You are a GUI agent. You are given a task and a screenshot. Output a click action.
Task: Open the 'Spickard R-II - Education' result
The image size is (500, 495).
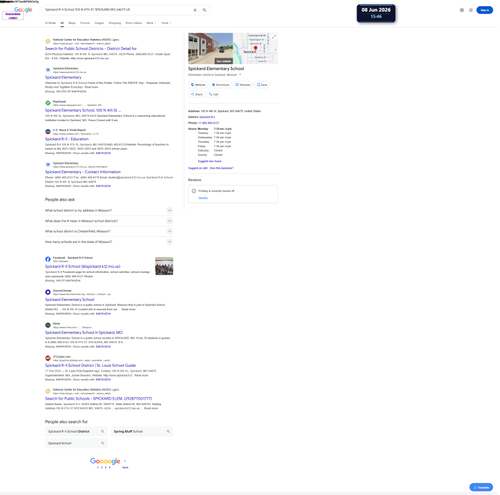point(67,139)
